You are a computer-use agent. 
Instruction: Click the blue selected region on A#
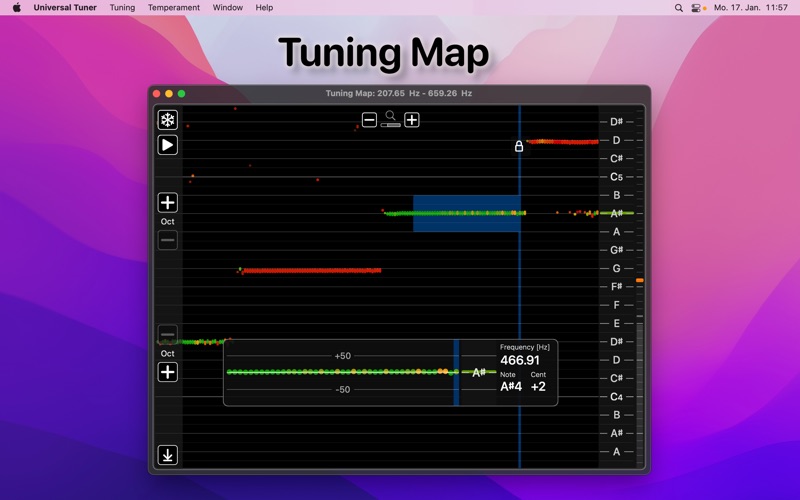(x=466, y=213)
